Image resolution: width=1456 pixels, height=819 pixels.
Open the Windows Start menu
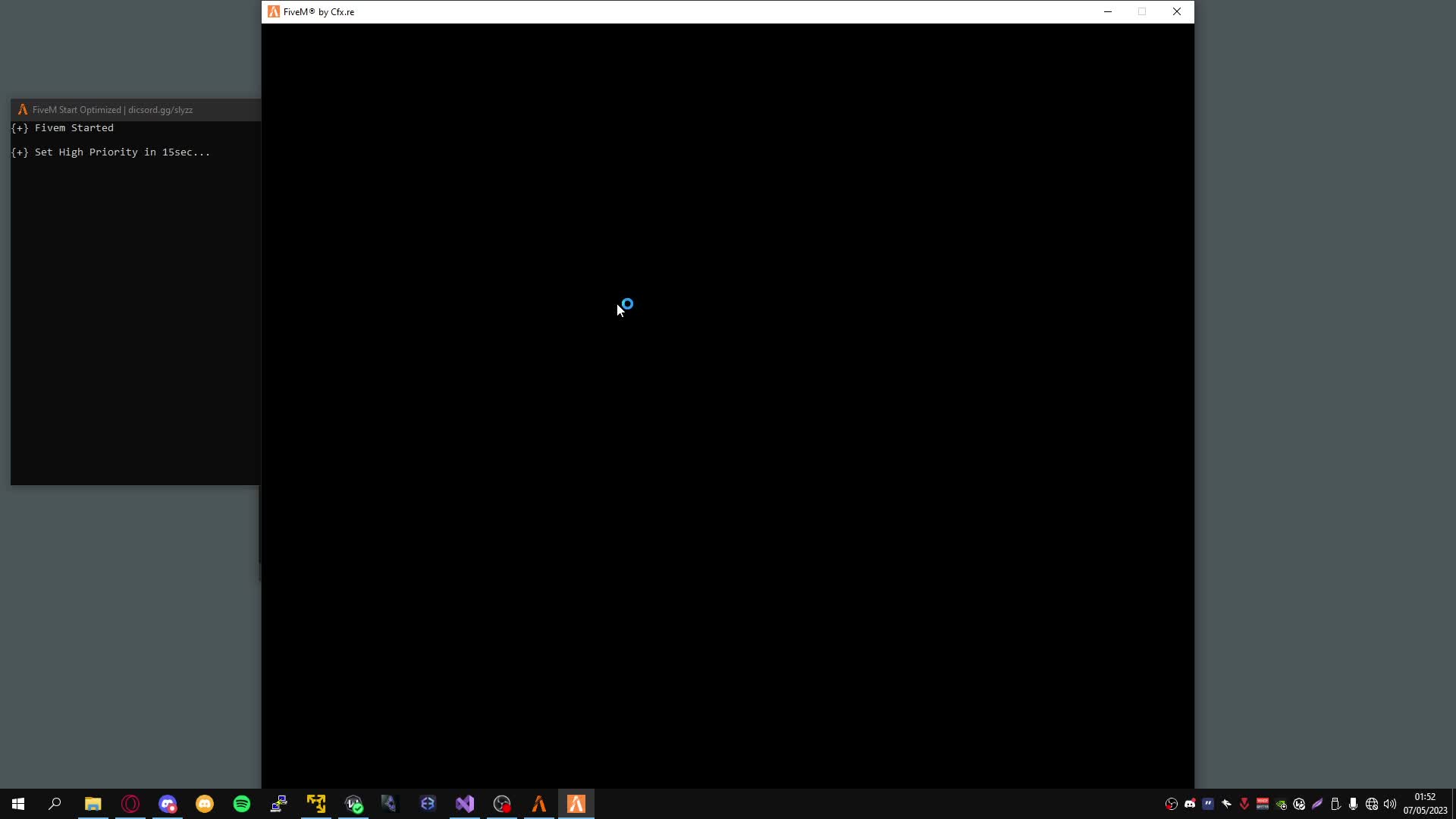17,804
